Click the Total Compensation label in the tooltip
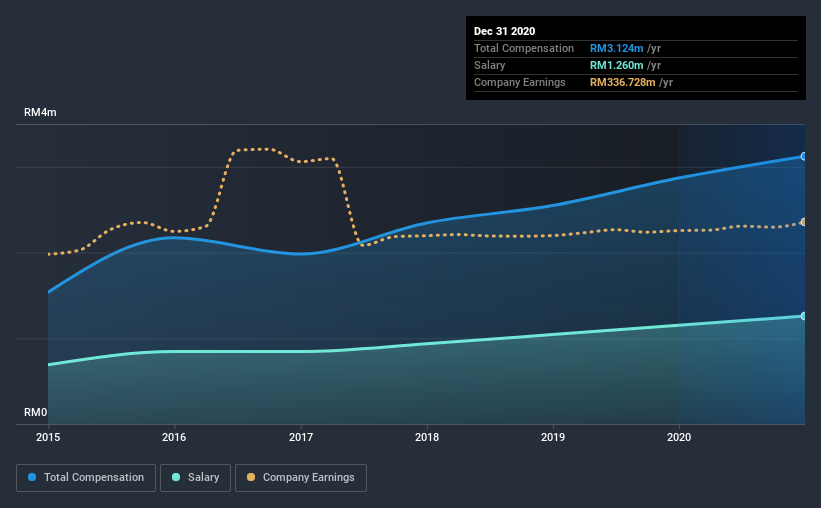Viewport: 821px width, 508px height. click(x=524, y=49)
